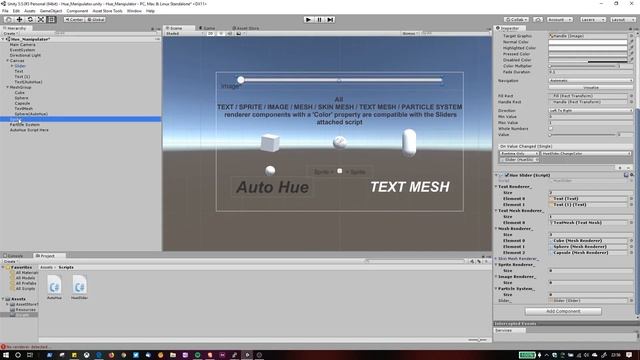Pick Normal Color with eyedropper icon

coord(631,42)
